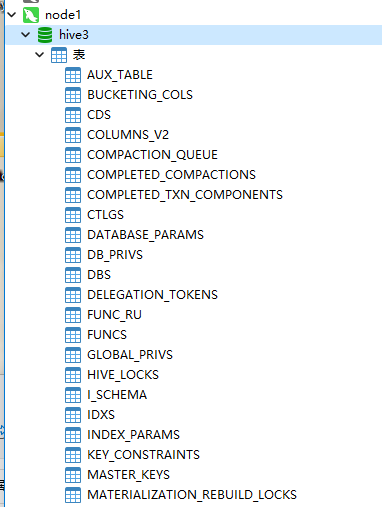Select the COLUMNS_V2 table
This screenshot has height=507, width=382.
pos(128,135)
